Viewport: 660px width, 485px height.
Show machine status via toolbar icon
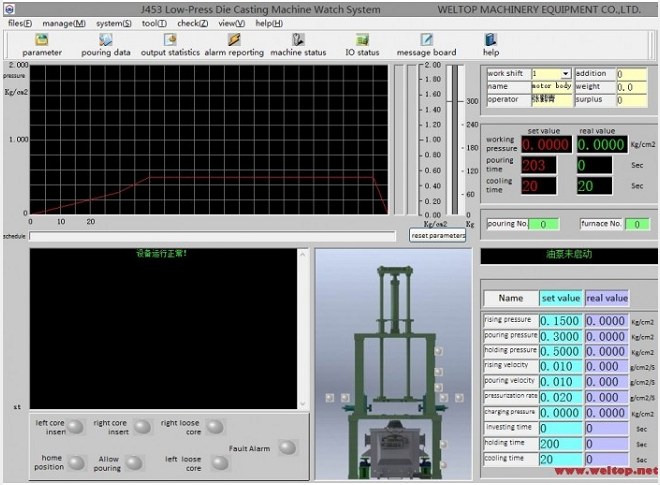click(298, 40)
